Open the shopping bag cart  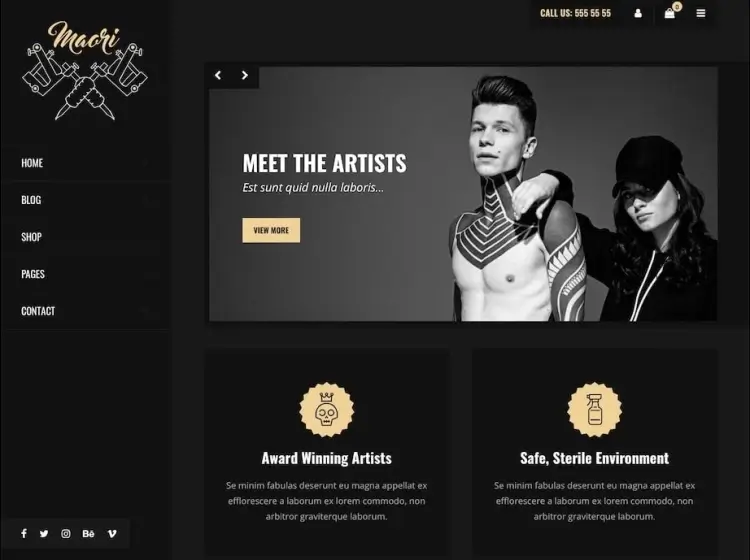click(x=670, y=13)
